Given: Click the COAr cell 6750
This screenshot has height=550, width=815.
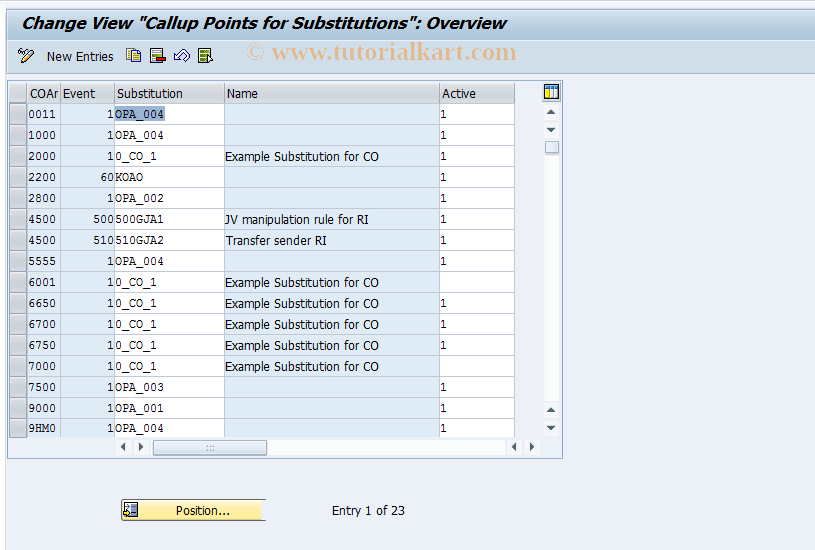Looking at the screenshot, I should point(44,345).
